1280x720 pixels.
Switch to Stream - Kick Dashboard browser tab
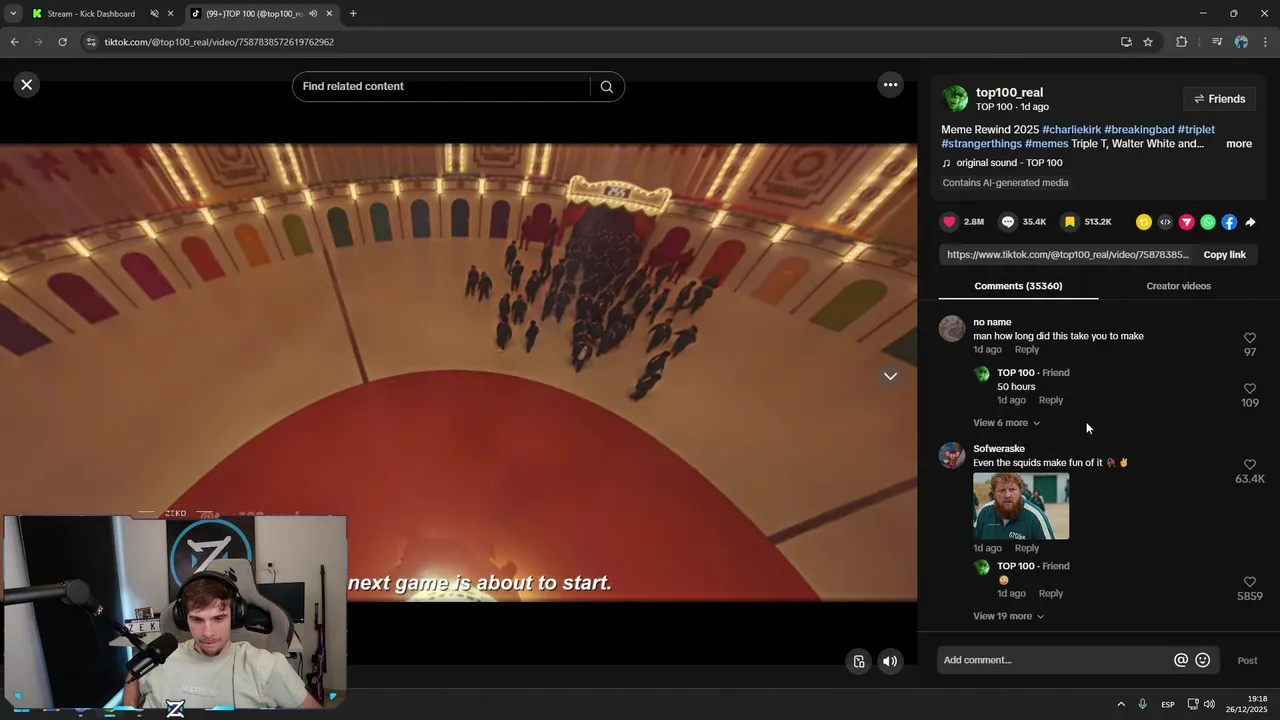click(x=90, y=14)
